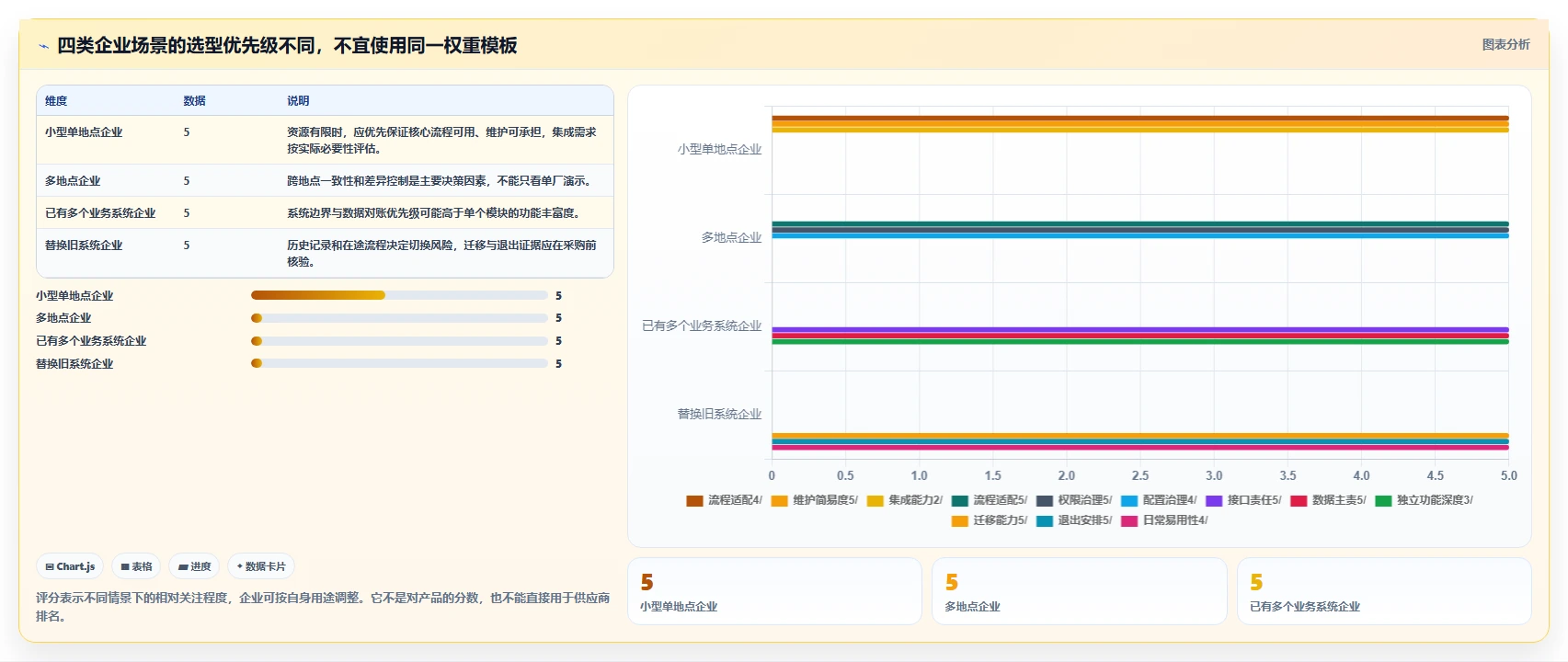Click the 已有多个业务系统企业 chart axis label
This screenshot has height=662, width=1568.
(x=702, y=325)
